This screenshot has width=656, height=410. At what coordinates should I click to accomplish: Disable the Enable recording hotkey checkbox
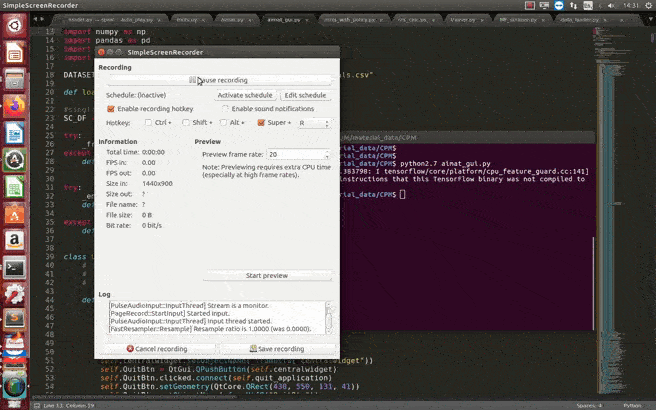111,108
